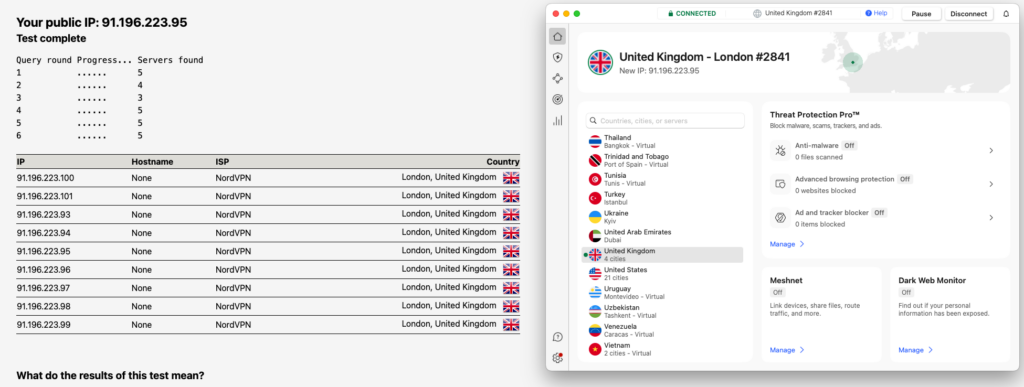Select Turkey Istanbul in the country list
The width and height of the screenshot is (1024, 387).
coord(662,198)
